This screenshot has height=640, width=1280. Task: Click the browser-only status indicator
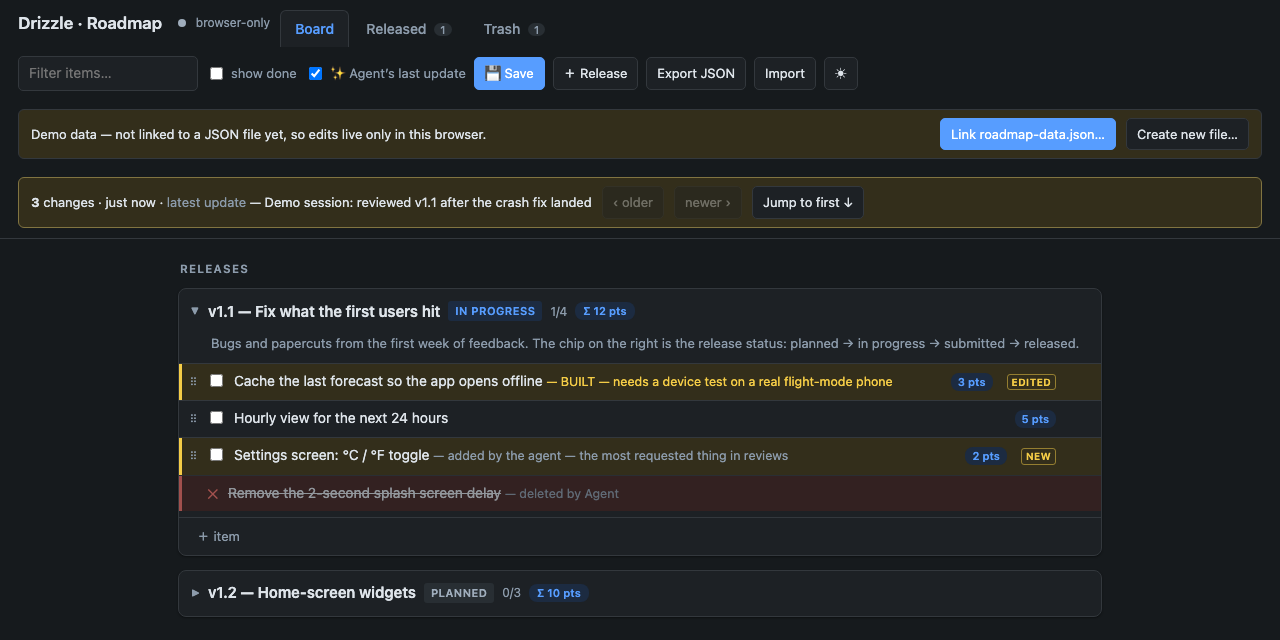(x=224, y=22)
